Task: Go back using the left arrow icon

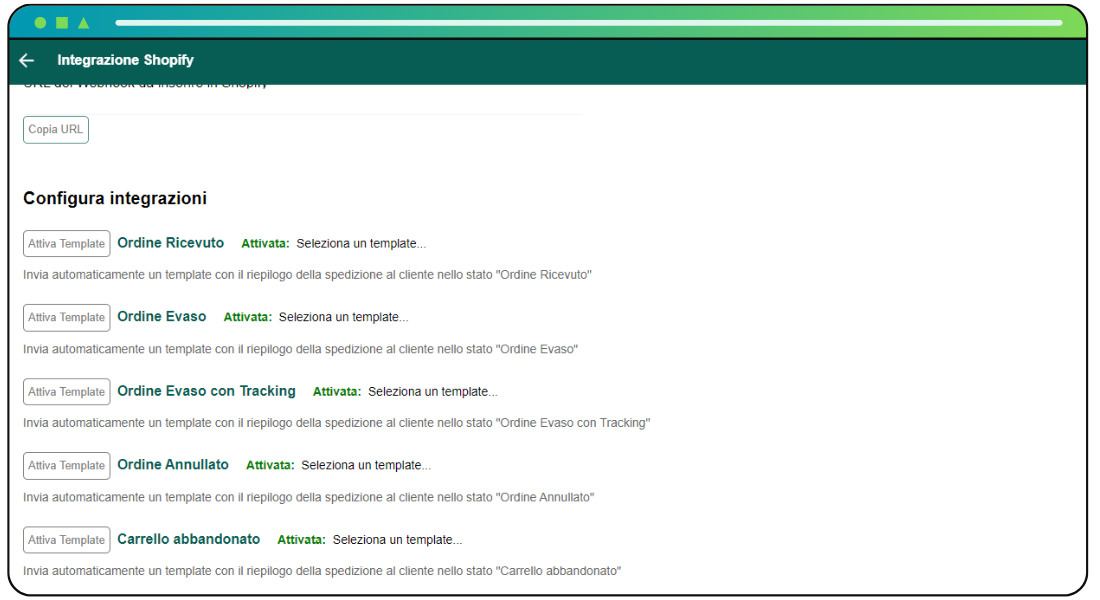Action: click(x=27, y=60)
